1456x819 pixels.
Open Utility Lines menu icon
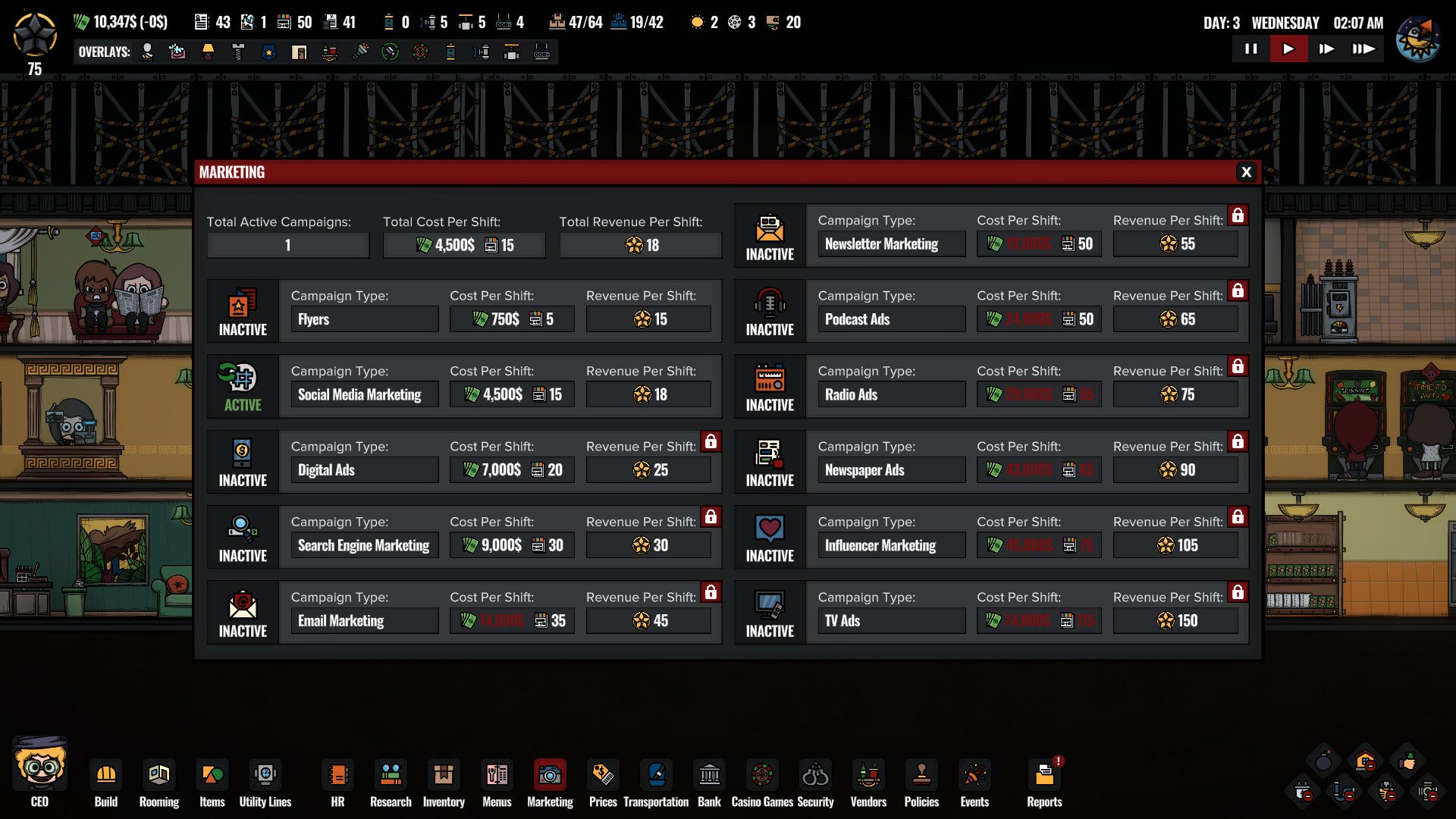(x=265, y=775)
